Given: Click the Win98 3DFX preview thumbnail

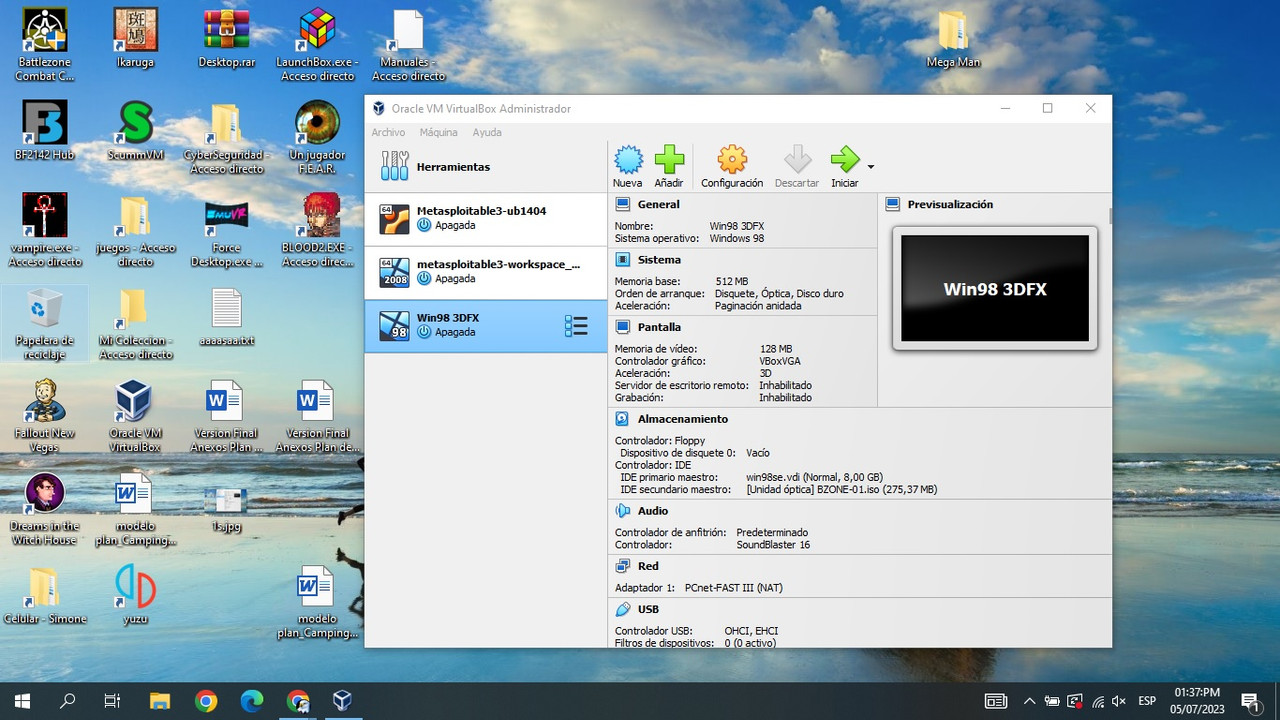Looking at the screenshot, I should pyautogui.click(x=995, y=288).
